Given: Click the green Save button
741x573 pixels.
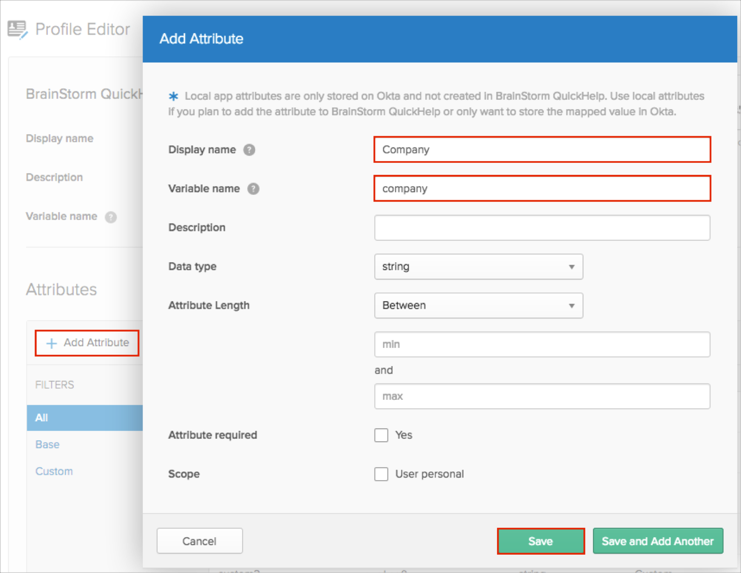Looking at the screenshot, I should [540, 541].
